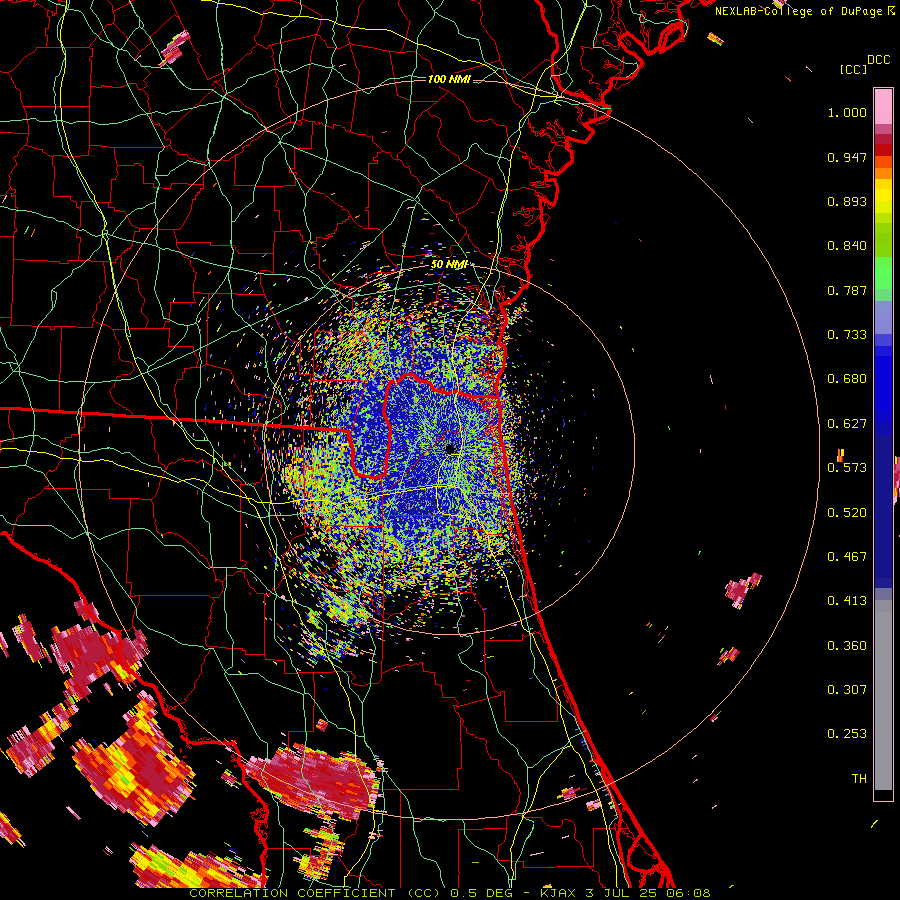This screenshot has height=900, width=900.
Task: Click the TH label at scale bottom
Action: click(x=859, y=779)
